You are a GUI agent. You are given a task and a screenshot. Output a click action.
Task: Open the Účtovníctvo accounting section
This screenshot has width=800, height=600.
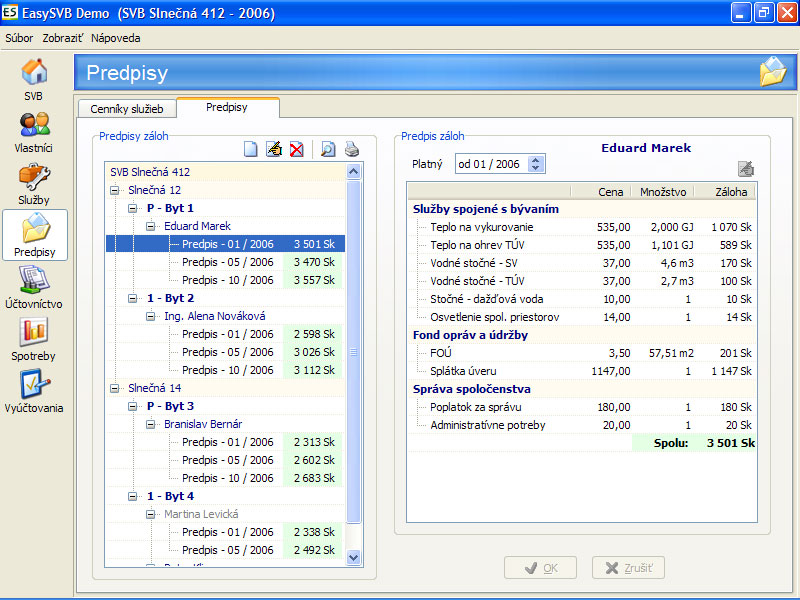pyautogui.click(x=34, y=288)
